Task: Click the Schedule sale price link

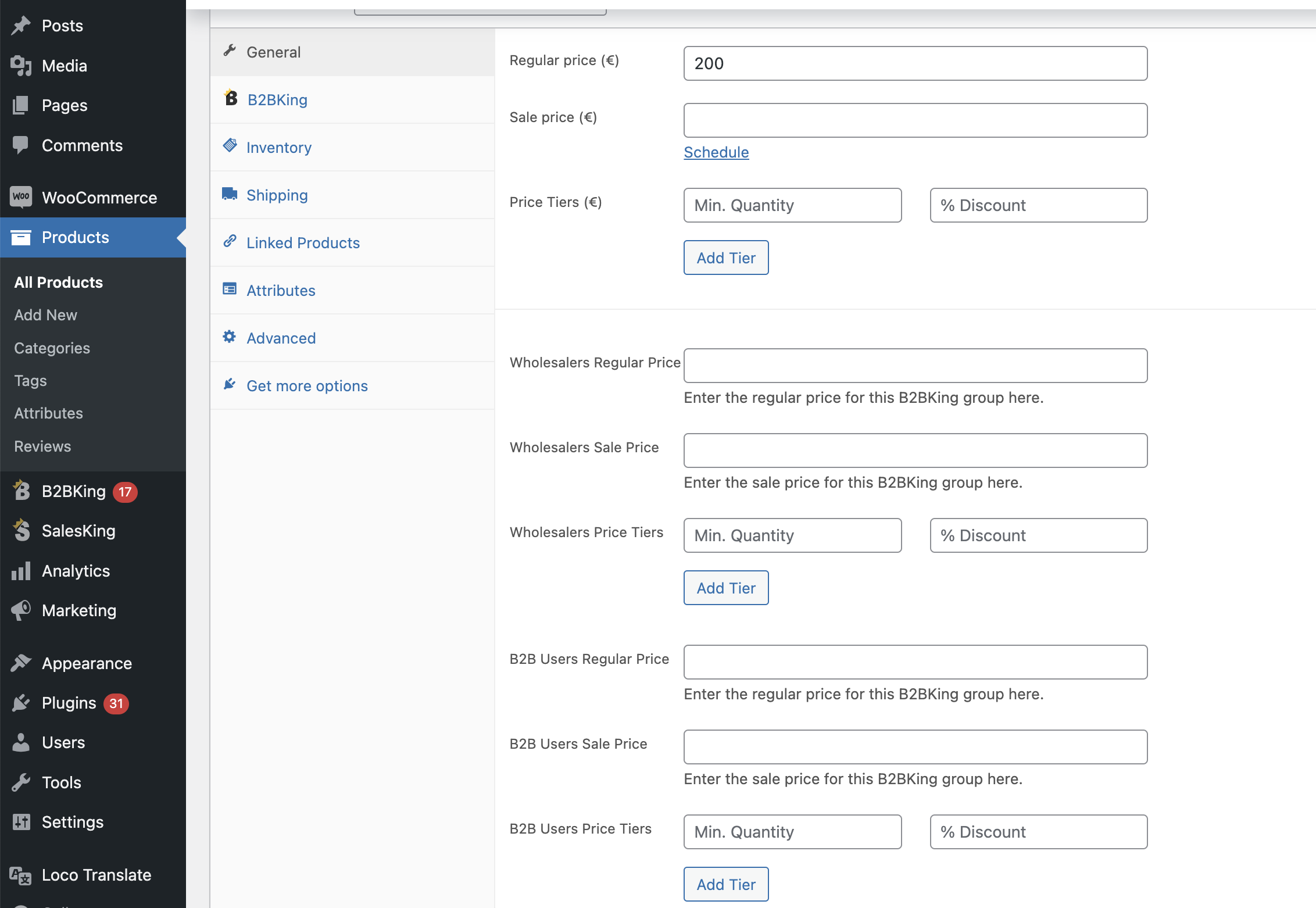Action: (x=716, y=152)
